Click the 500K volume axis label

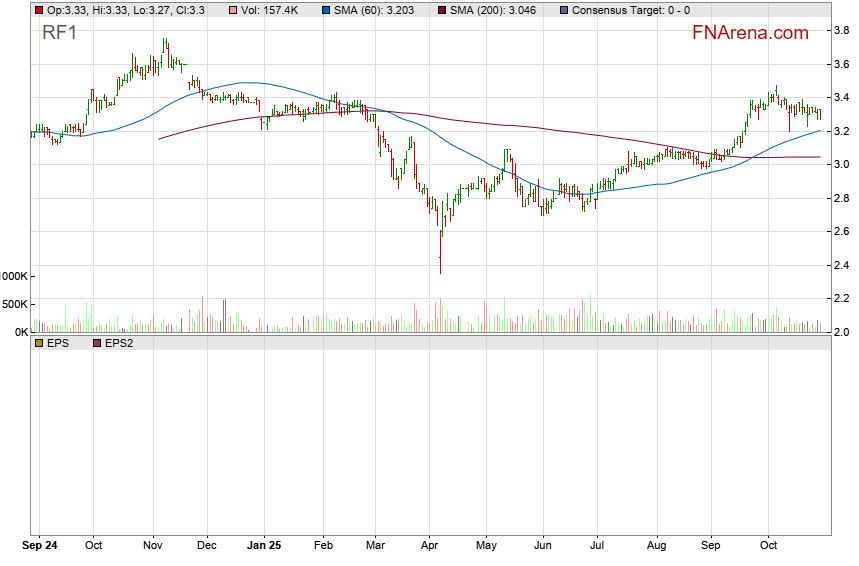point(16,304)
